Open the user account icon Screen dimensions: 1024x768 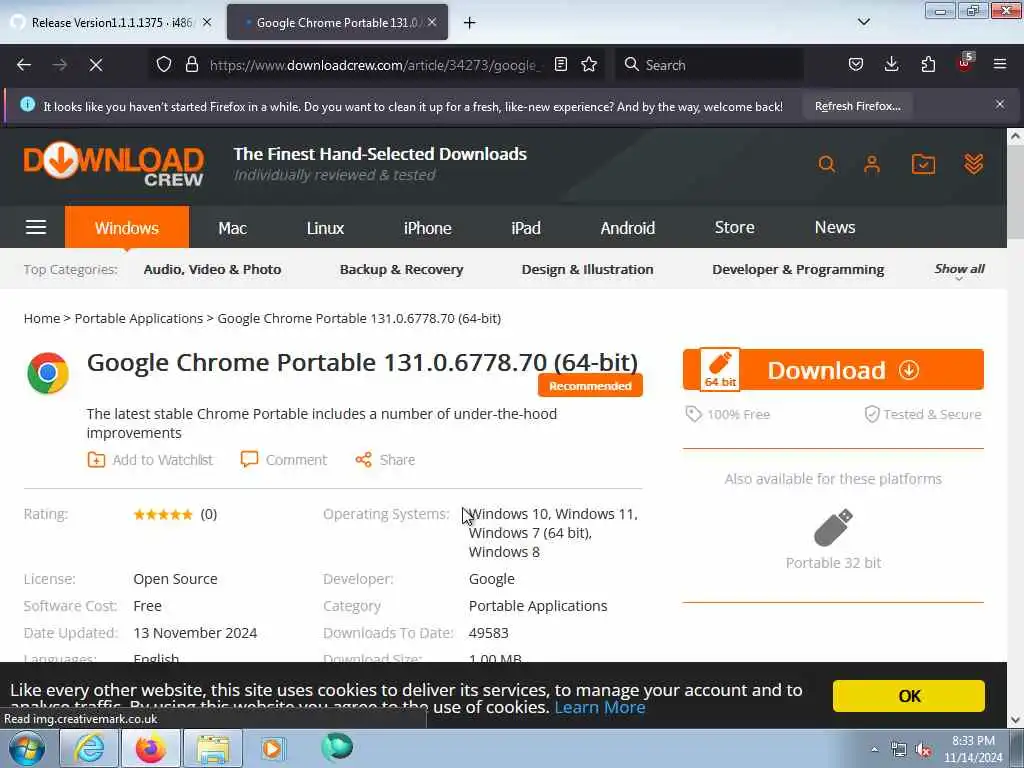pos(872,164)
